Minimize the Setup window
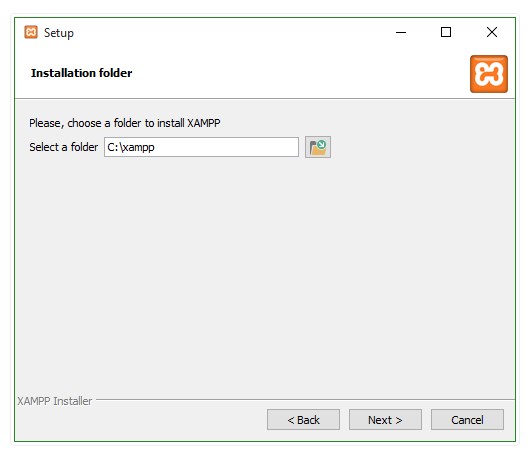Viewport: 529px width, 452px height. click(401, 32)
